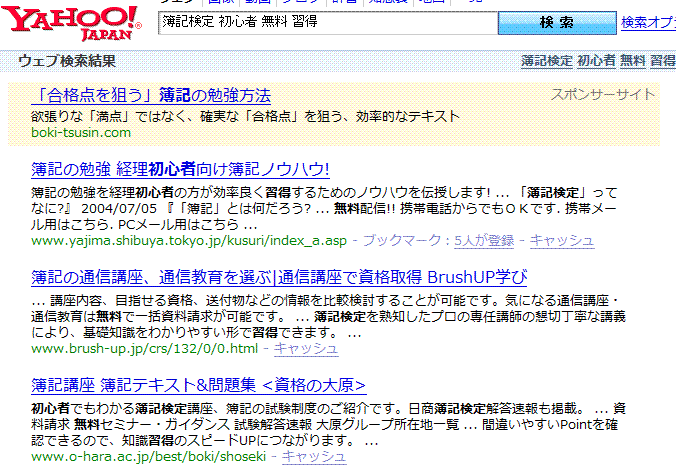Open result 簿記講座 簿記テキスト&問題集 <資格の大原>
This screenshot has height=468, width=676.
(x=199, y=385)
